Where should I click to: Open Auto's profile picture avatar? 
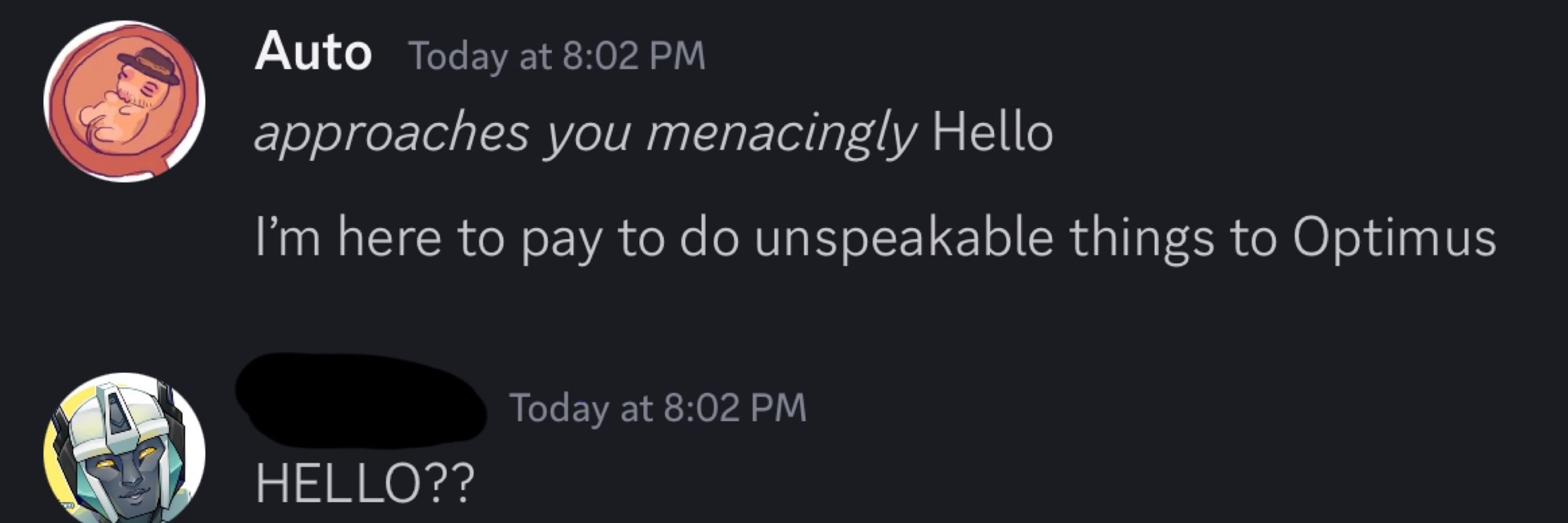click(124, 101)
